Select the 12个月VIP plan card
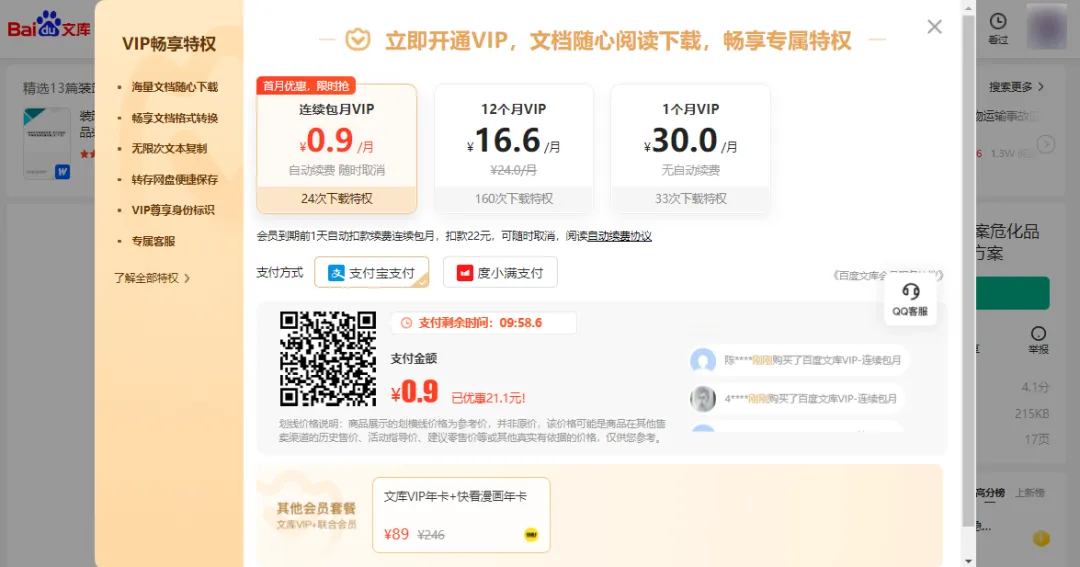1080x567 pixels. tap(514, 149)
